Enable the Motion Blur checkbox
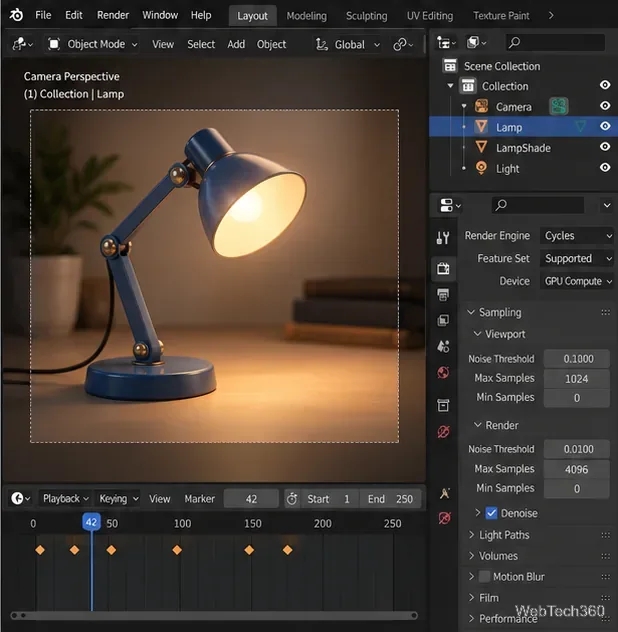618x632 pixels. pyautogui.click(x=485, y=576)
